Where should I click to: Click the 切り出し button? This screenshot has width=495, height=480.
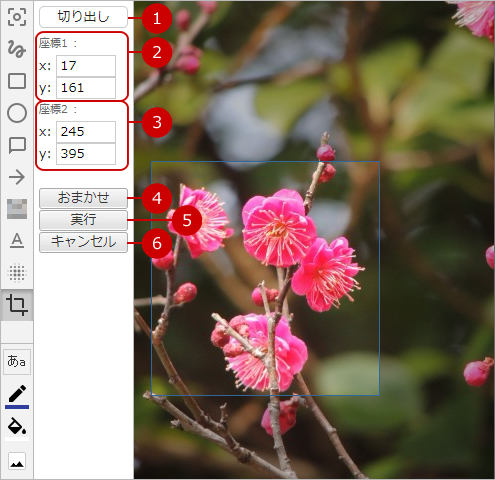(x=83, y=17)
